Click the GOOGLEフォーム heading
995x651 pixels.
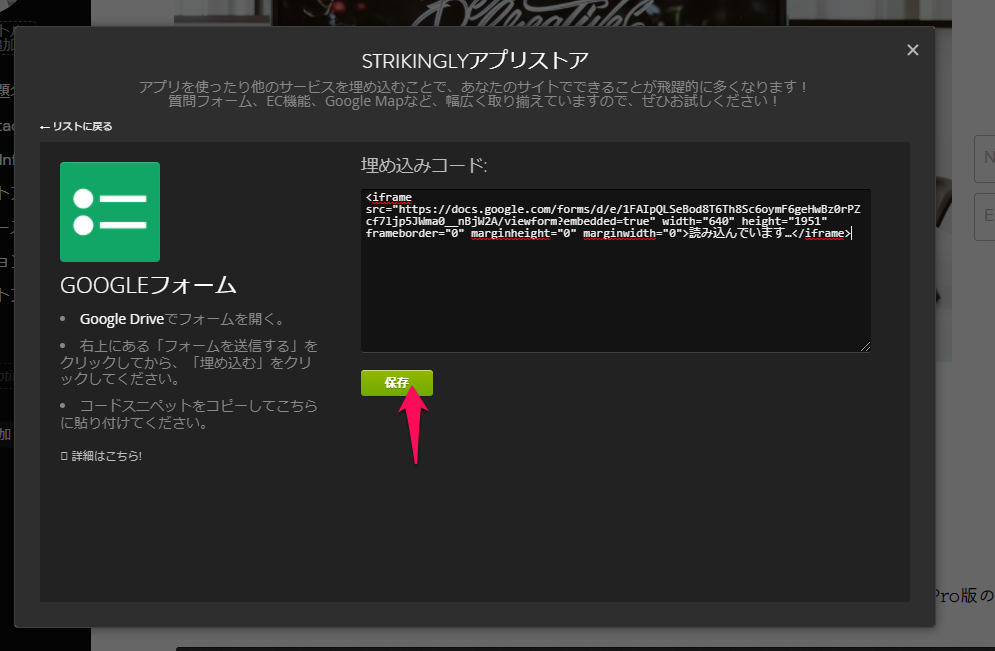pyautogui.click(x=148, y=285)
